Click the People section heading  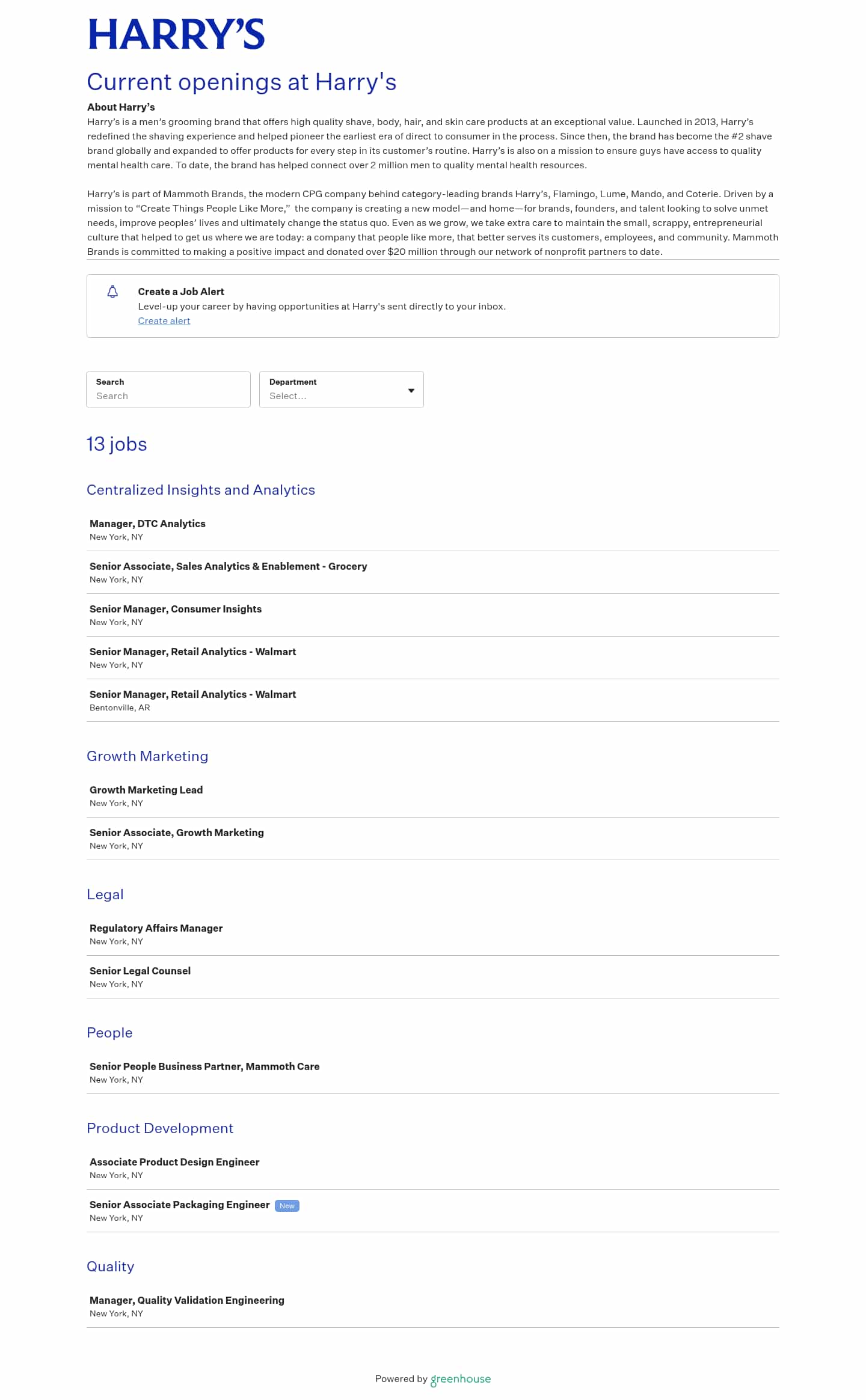109,1033
